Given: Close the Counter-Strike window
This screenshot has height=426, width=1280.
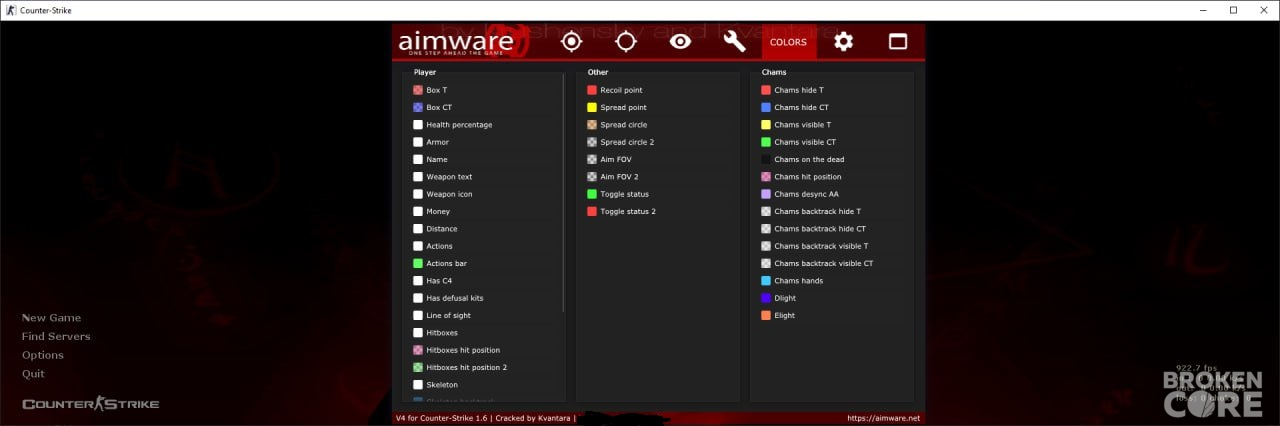Looking at the screenshot, I should pyautogui.click(x=1263, y=10).
